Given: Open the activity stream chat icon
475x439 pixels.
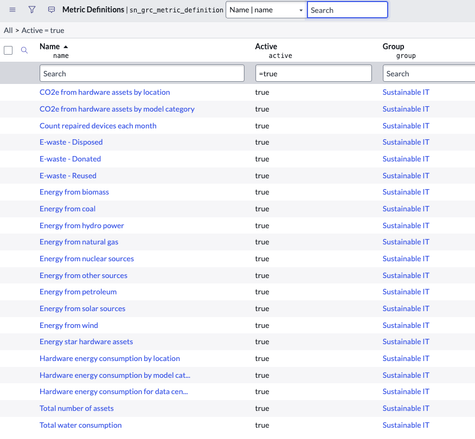Looking at the screenshot, I should pos(51,10).
